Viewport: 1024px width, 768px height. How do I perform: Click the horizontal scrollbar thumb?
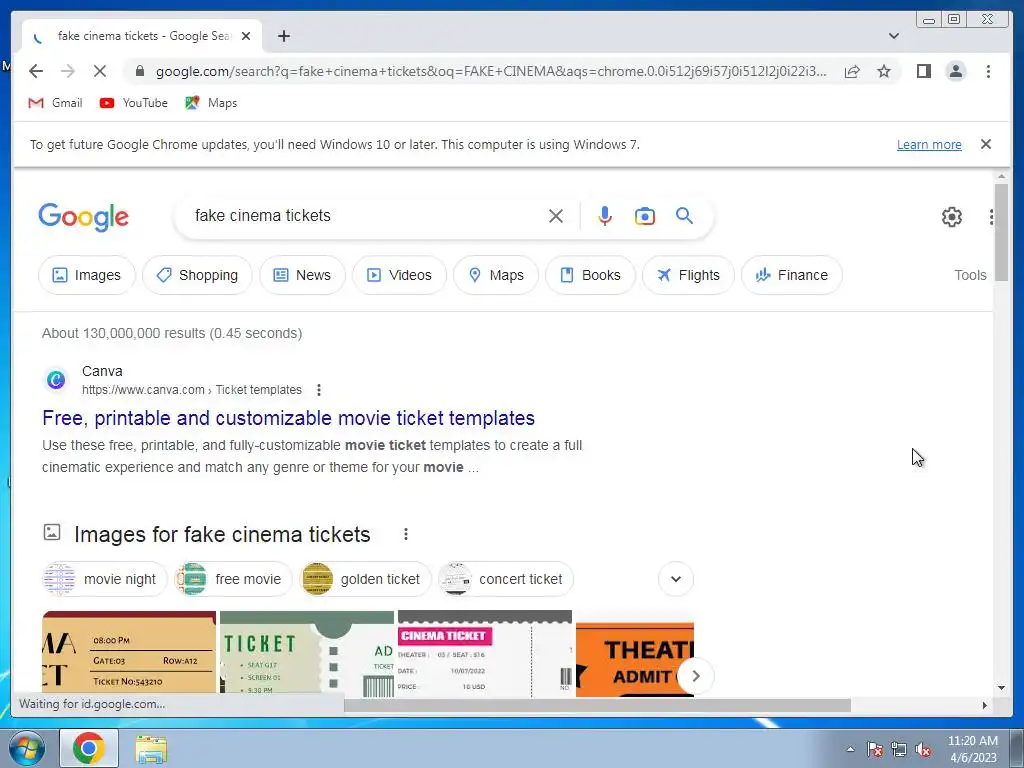(597, 705)
